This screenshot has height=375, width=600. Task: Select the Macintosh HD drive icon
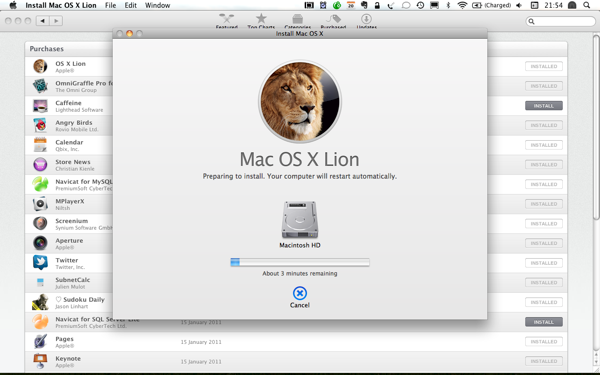[x=300, y=220]
